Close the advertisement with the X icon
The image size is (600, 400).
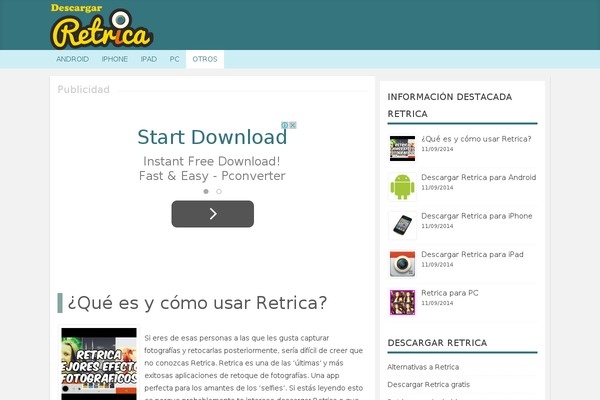[293, 125]
